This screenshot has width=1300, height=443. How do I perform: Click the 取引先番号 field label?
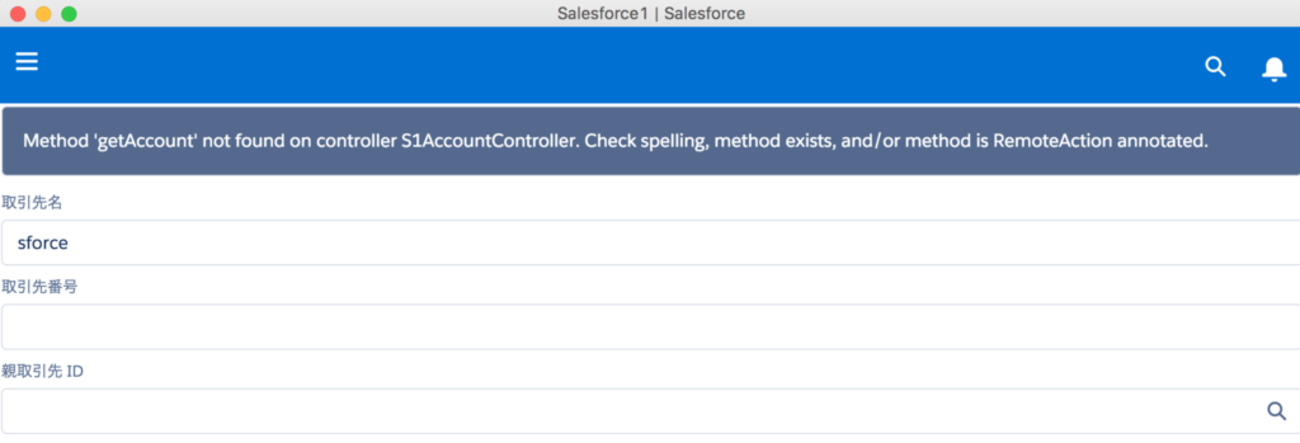(x=40, y=287)
